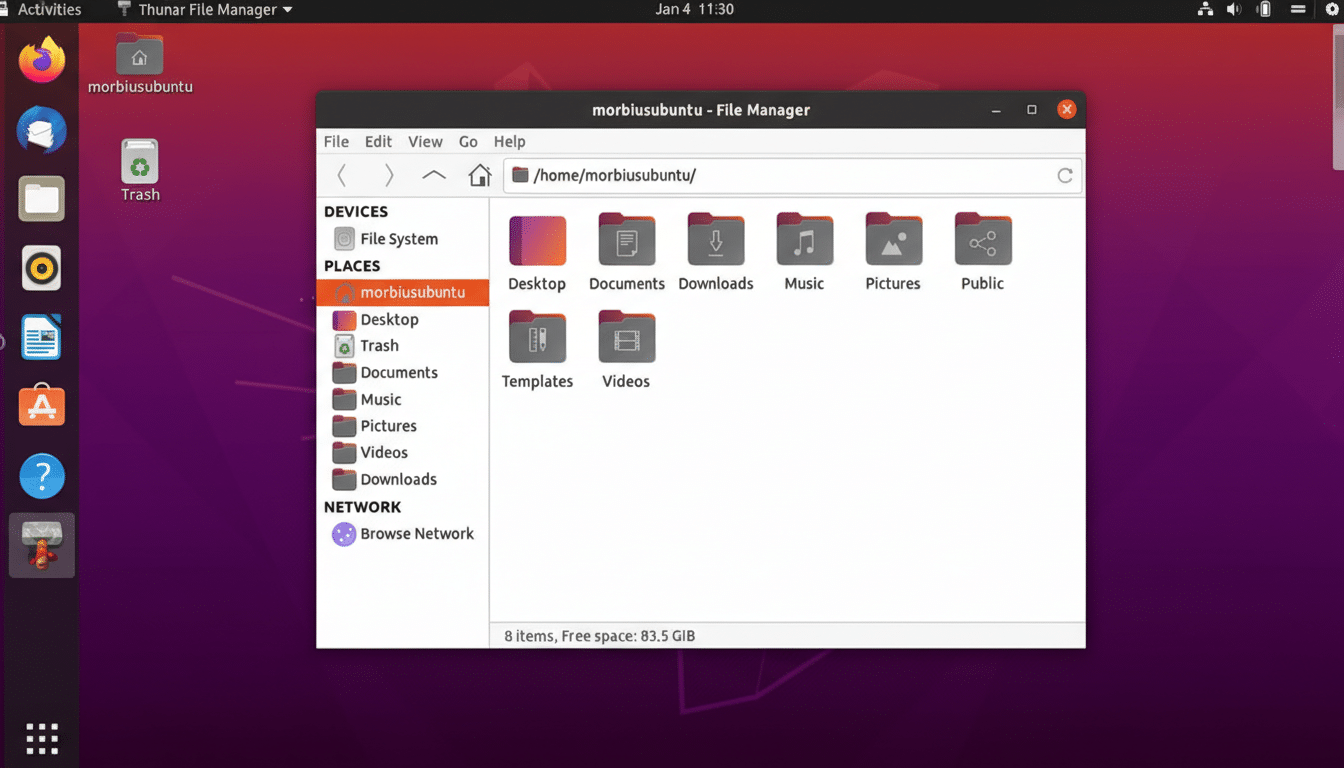Select File System under Devices
1344x768 pixels.
click(x=397, y=238)
